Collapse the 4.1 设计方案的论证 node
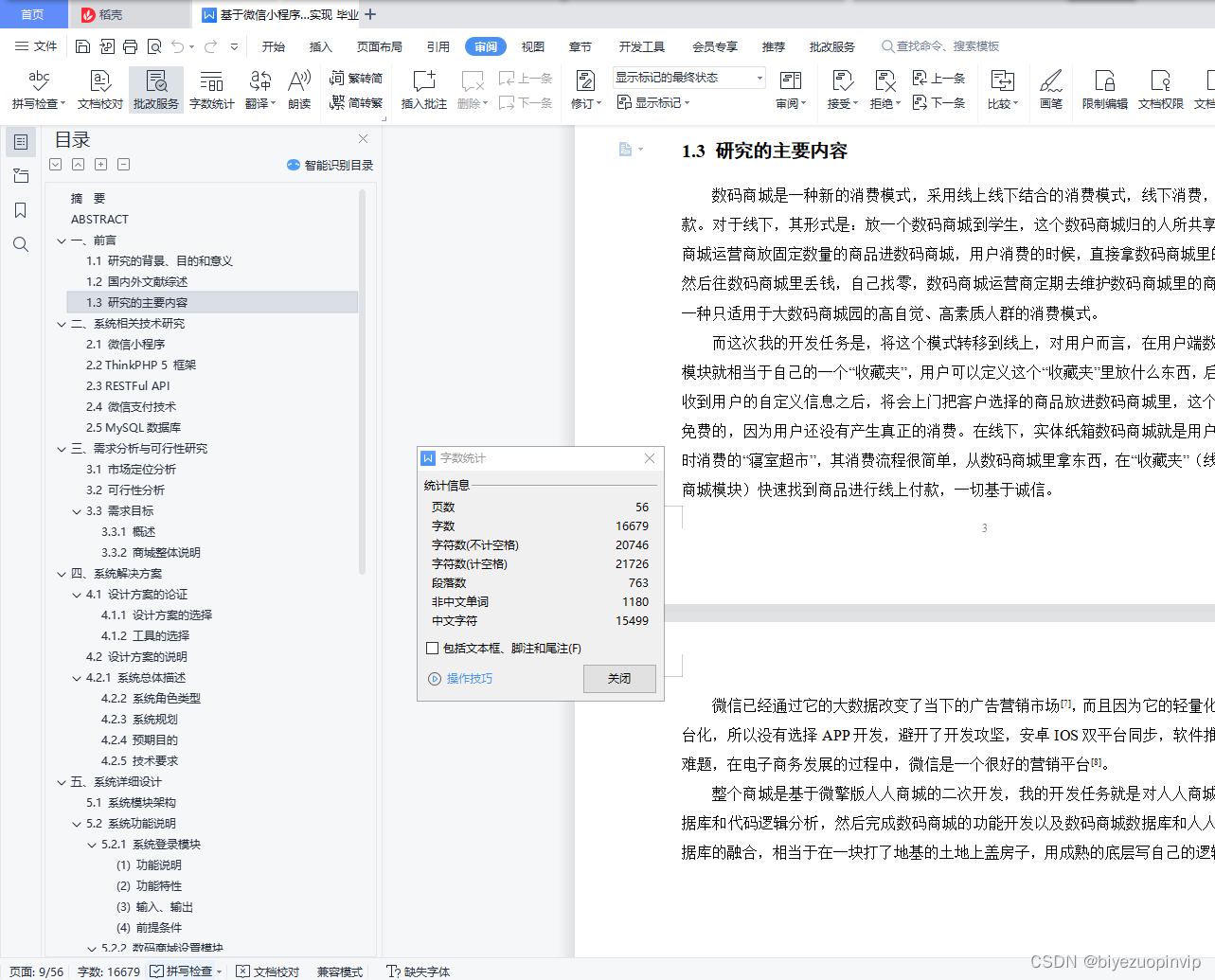The height and width of the screenshot is (980, 1215). coord(77,595)
